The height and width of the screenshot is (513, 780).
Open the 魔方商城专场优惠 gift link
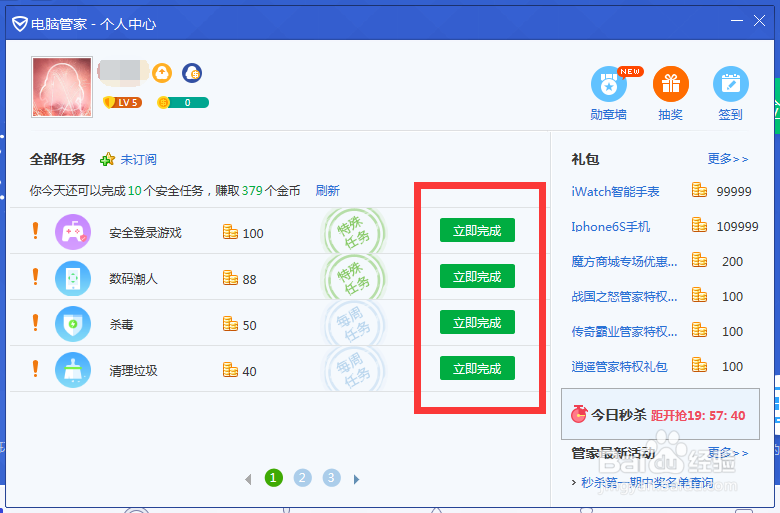click(624, 262)
